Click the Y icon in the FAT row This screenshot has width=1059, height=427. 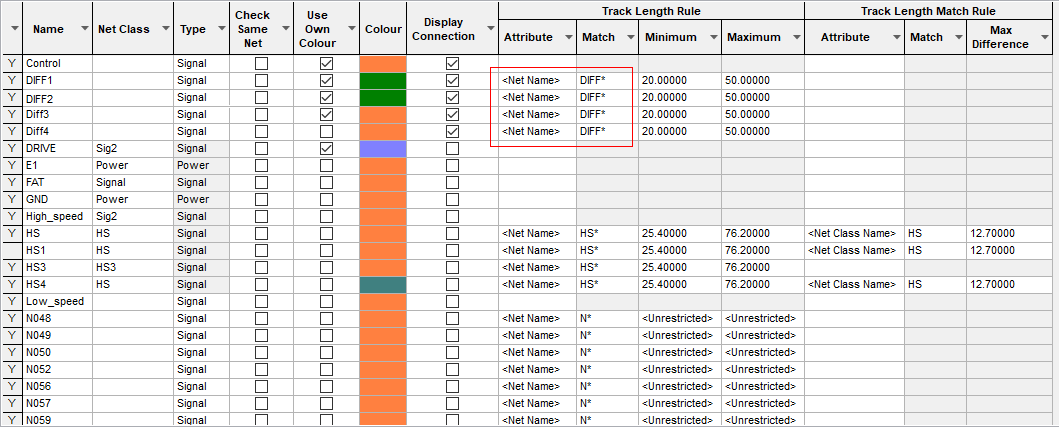click(x=12, y=182)
